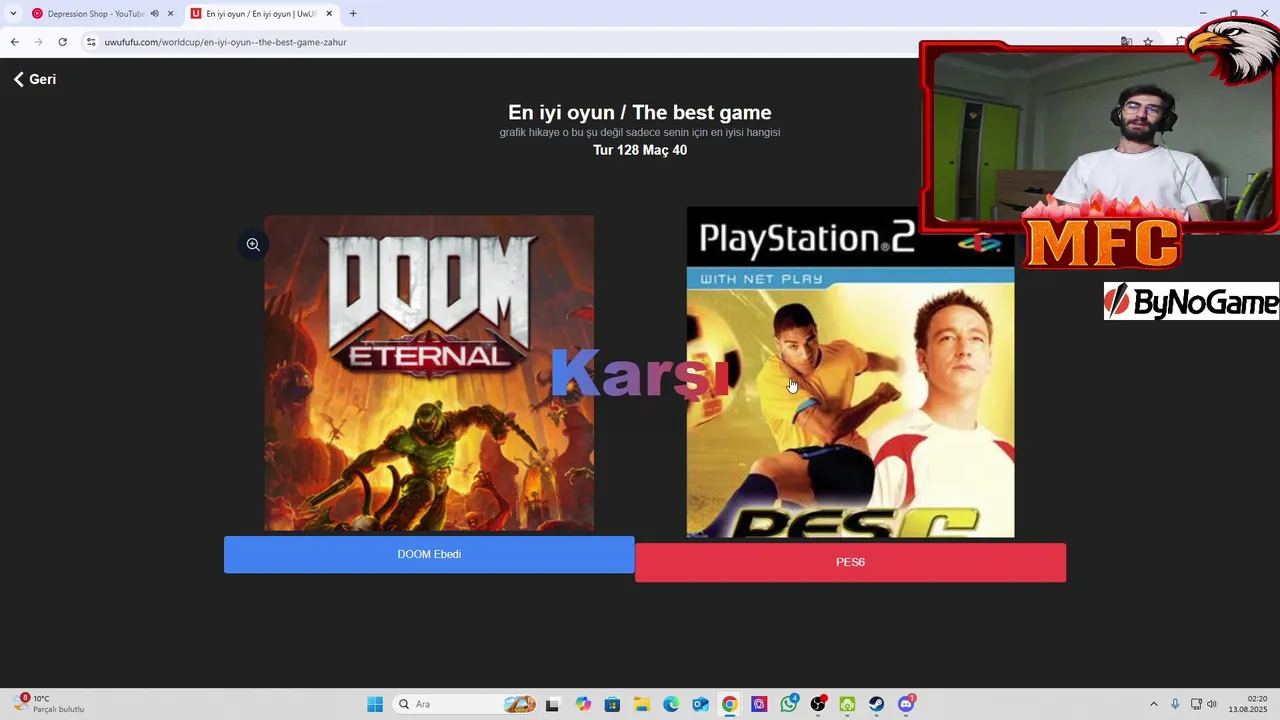Open the Windows Start menu
Viewport: 1280px width, 720px height.
375,704
